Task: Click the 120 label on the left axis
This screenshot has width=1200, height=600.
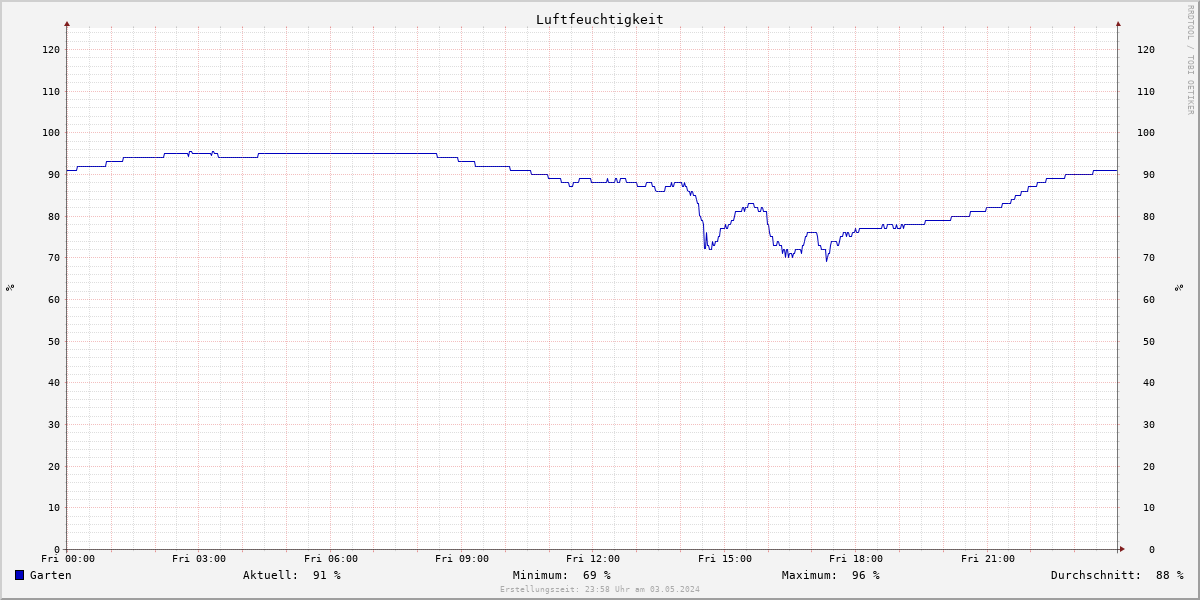Action: pyautogui.click(x=51, y=49)
